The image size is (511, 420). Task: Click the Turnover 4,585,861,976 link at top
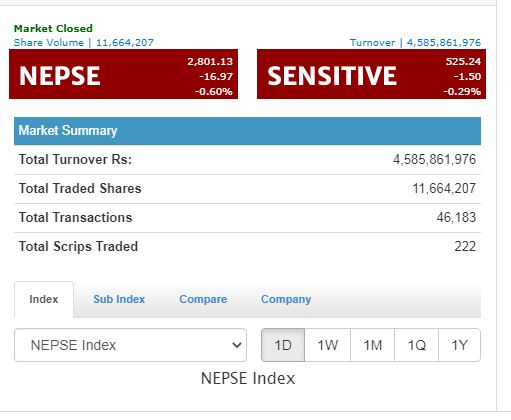tap(415, 43)
